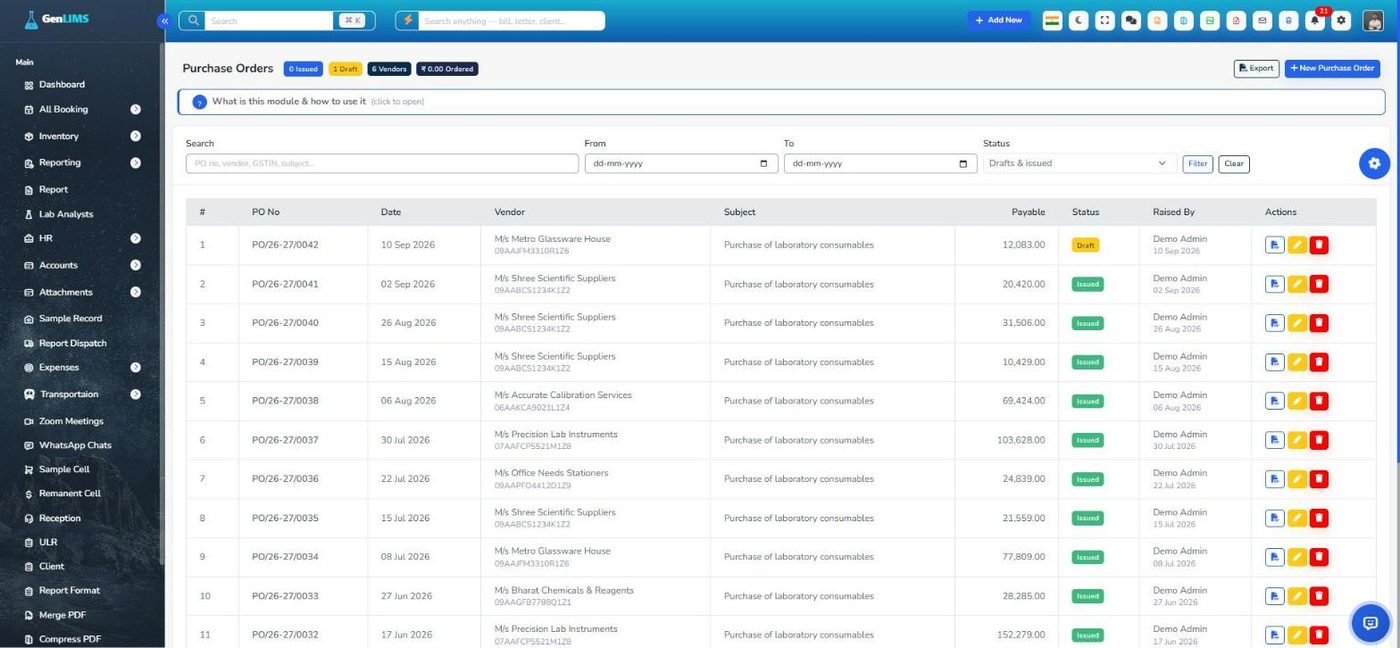1400x648 pixels.
Task: Collapse the sidebar with the double-chevron button
Action: (164, 20)
